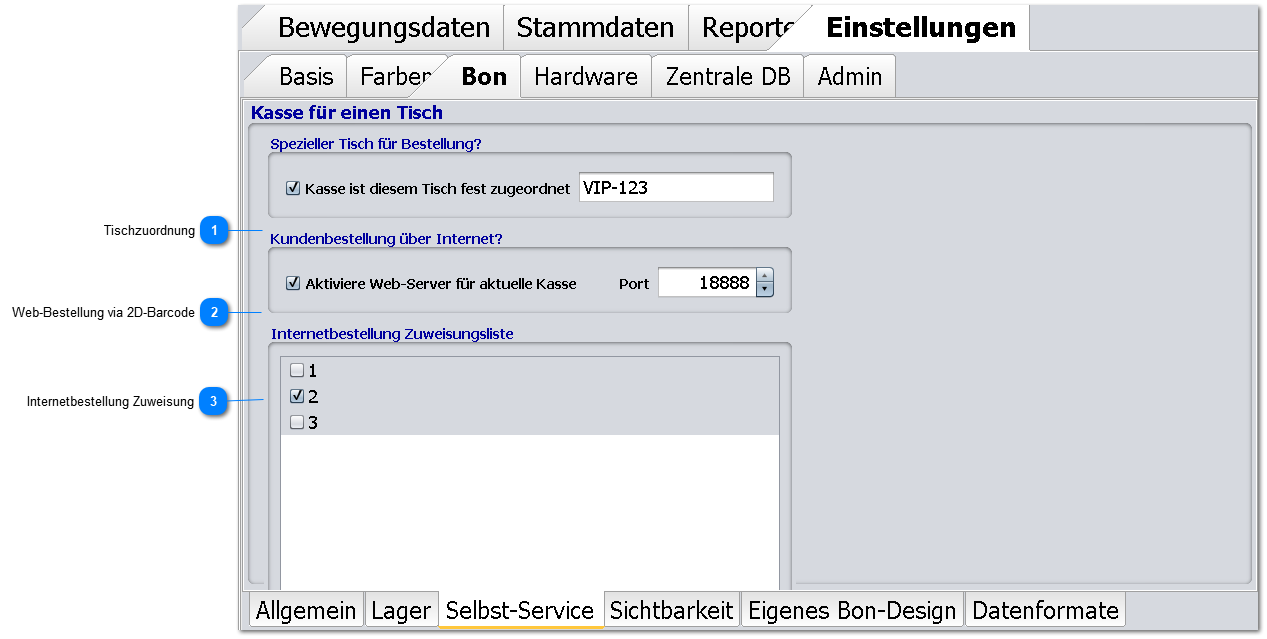1267x639 pixels.
Task: Select the Lager bottom tab
Action: pyautogui.click(x=400, y=610)
